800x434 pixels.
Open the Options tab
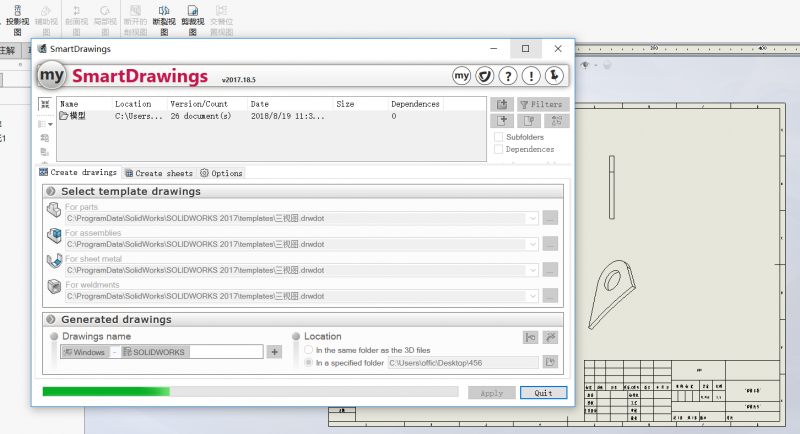pos(221,173)
